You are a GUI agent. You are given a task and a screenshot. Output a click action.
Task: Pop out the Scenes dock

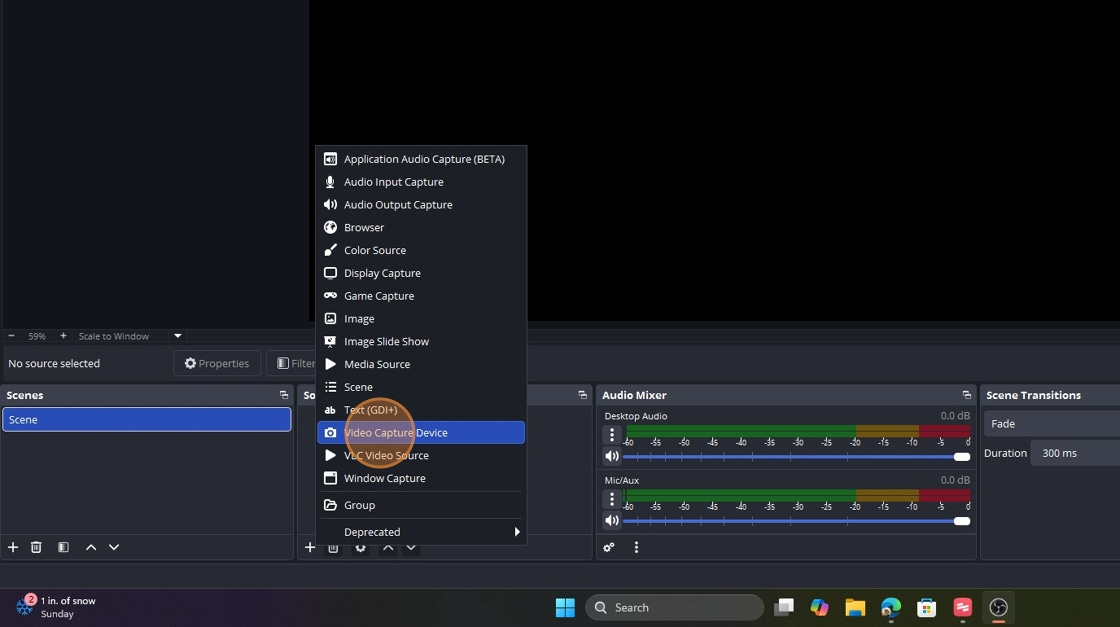point(284,395)
